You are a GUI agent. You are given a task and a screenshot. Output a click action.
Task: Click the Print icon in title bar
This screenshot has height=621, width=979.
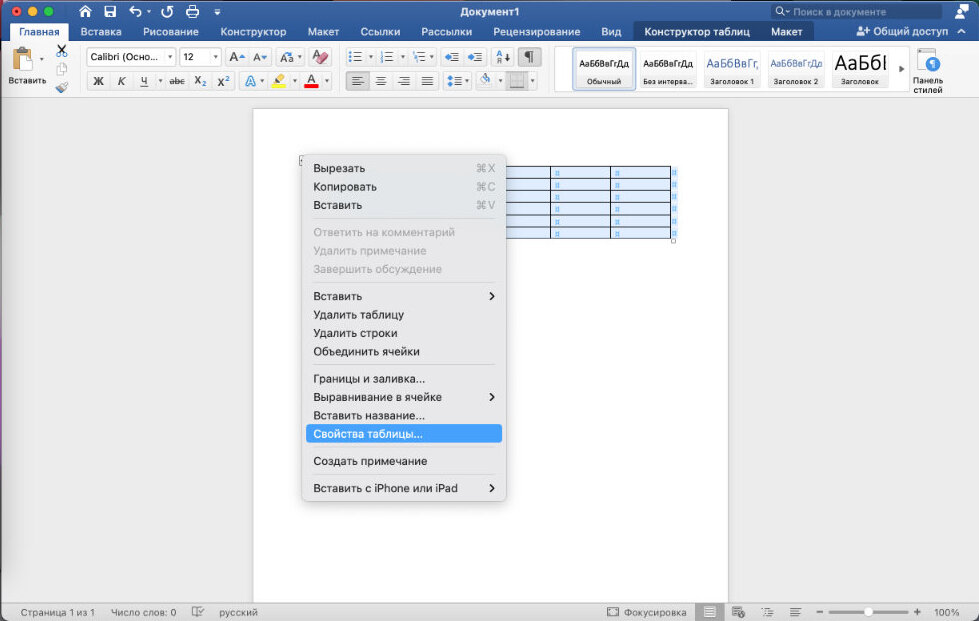point(192,12)
